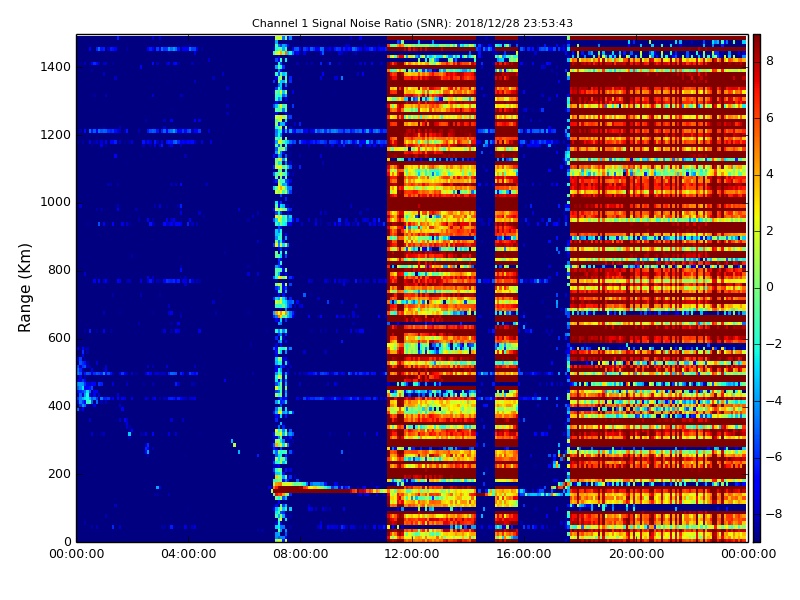Click the 08:00:00 time tick label
Image resolution: width=800 pixels, height=600 pixels.
(x=301, y=554)
